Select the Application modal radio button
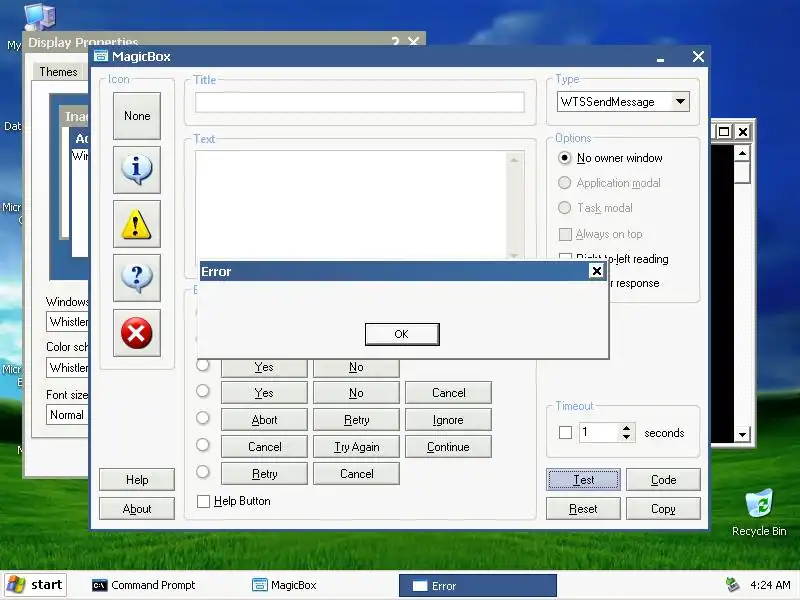Screen dimensions: 800x600 [x=564, y=183]
